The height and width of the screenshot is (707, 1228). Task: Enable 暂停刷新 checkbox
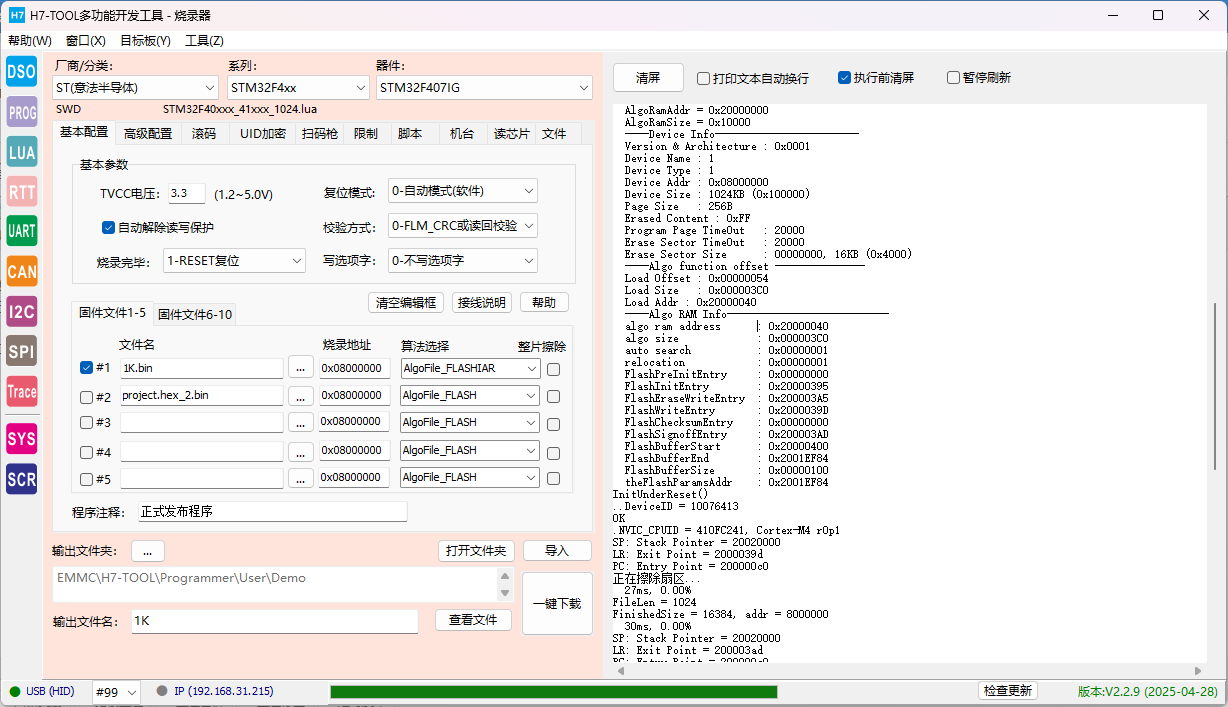click(953, 78)
